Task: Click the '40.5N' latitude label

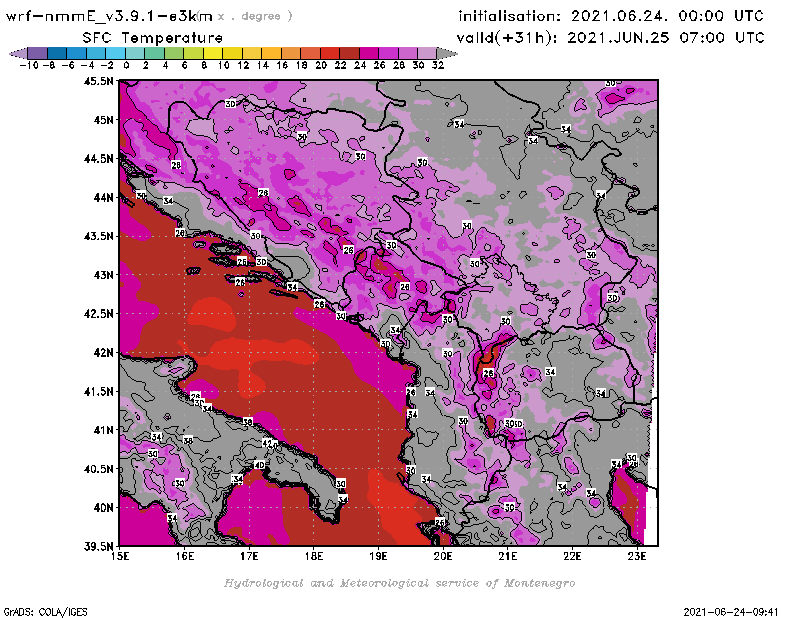Action: click(x=98, y=468)
